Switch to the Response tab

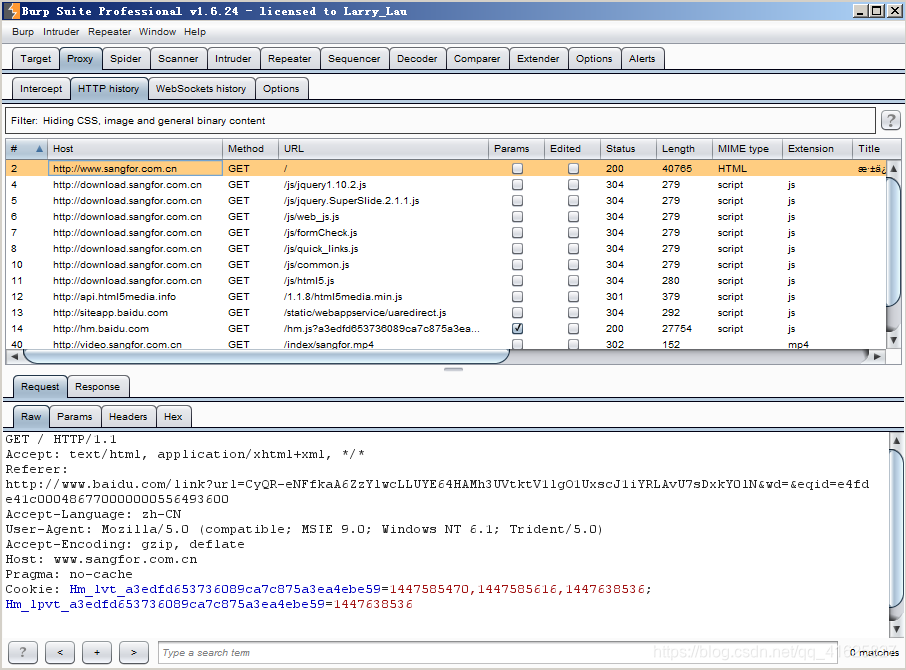click(x=97, y=386)
